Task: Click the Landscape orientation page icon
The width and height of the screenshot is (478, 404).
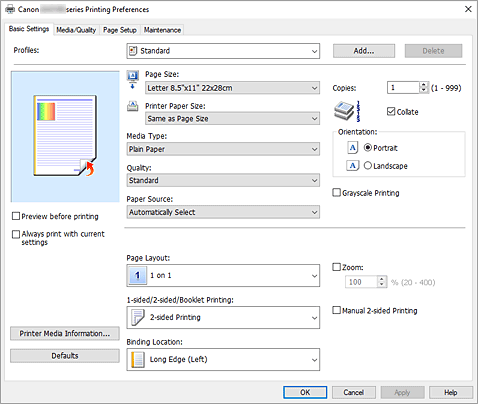Action: pos(352,165)
